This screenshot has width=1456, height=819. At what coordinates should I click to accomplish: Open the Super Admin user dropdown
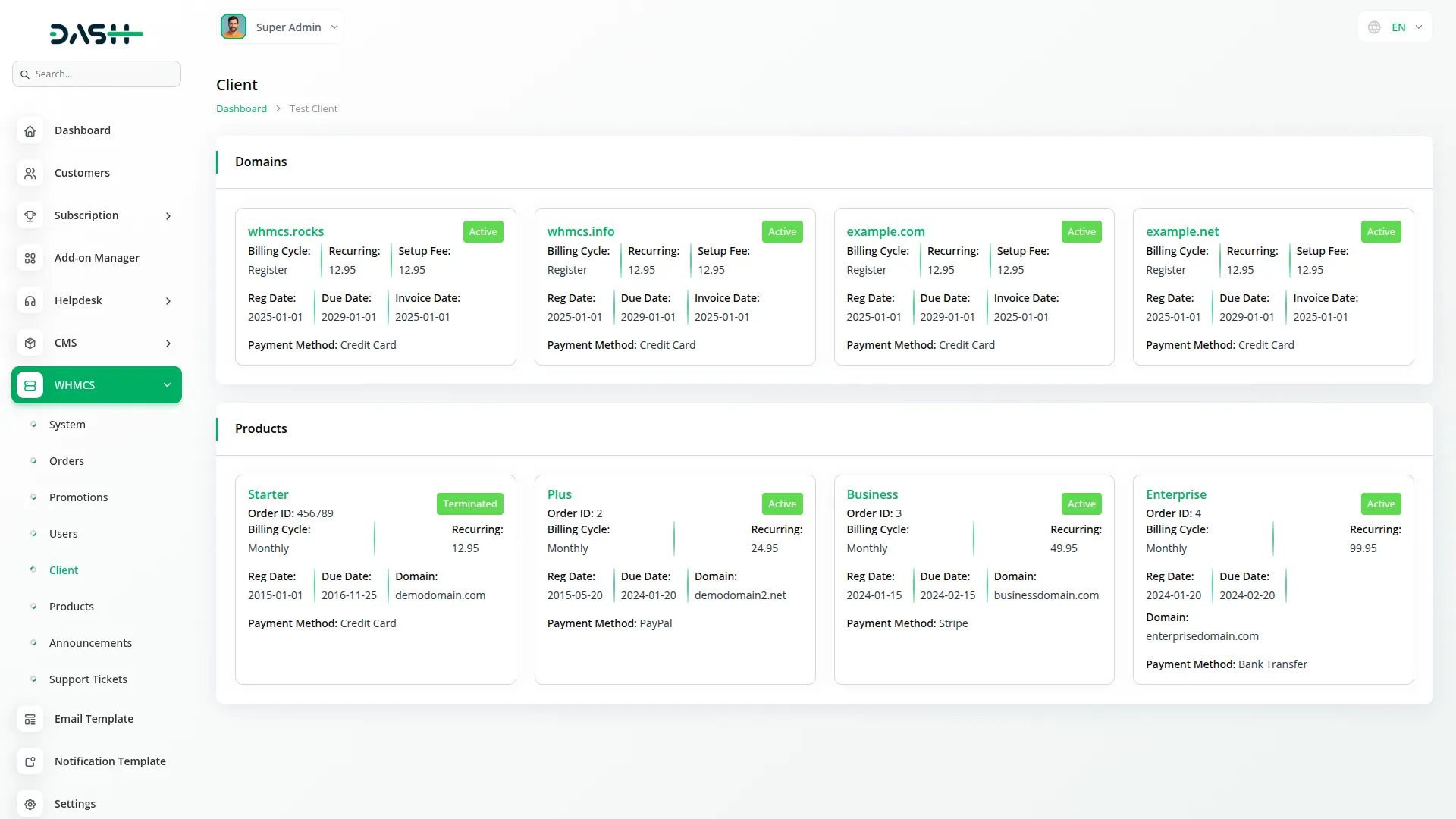coord(281,27)
